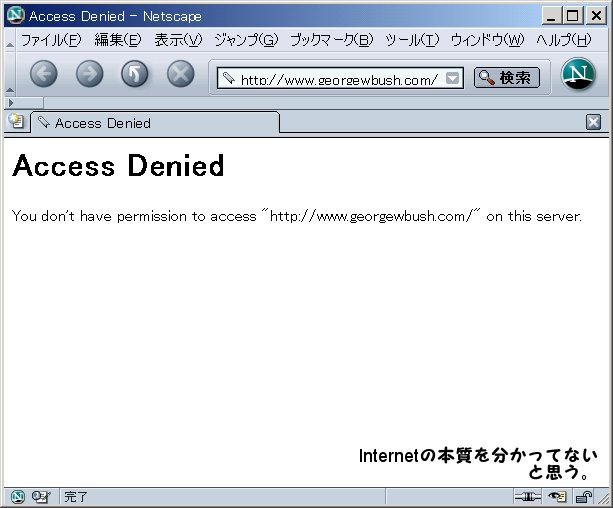The height and width of the screenshot is (508, 613).
Task: Click the security padlock icon in the status bar
Action: (x=584, y=497)
